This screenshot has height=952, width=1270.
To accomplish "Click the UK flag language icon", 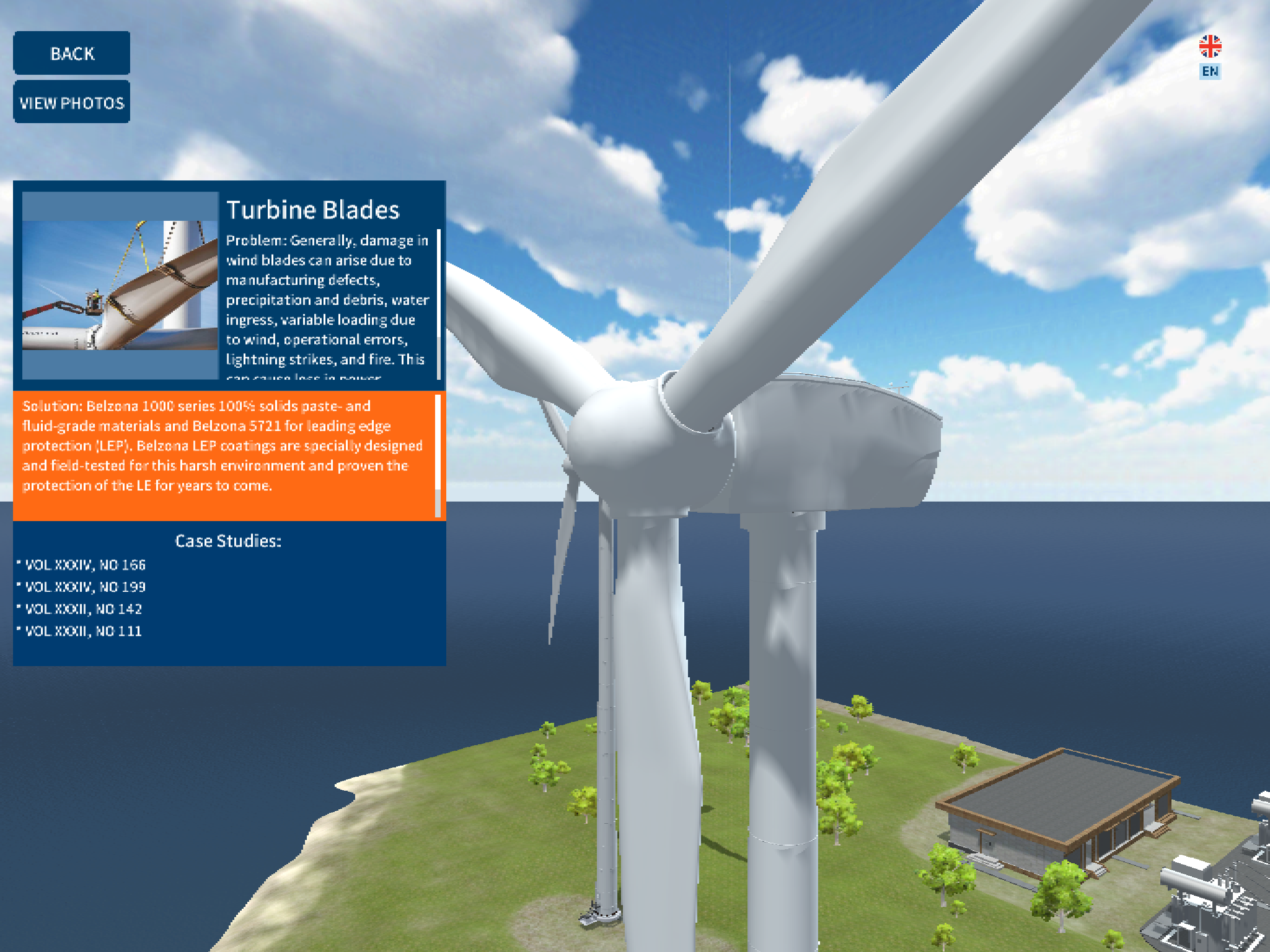I will [x=1210, y=46].
